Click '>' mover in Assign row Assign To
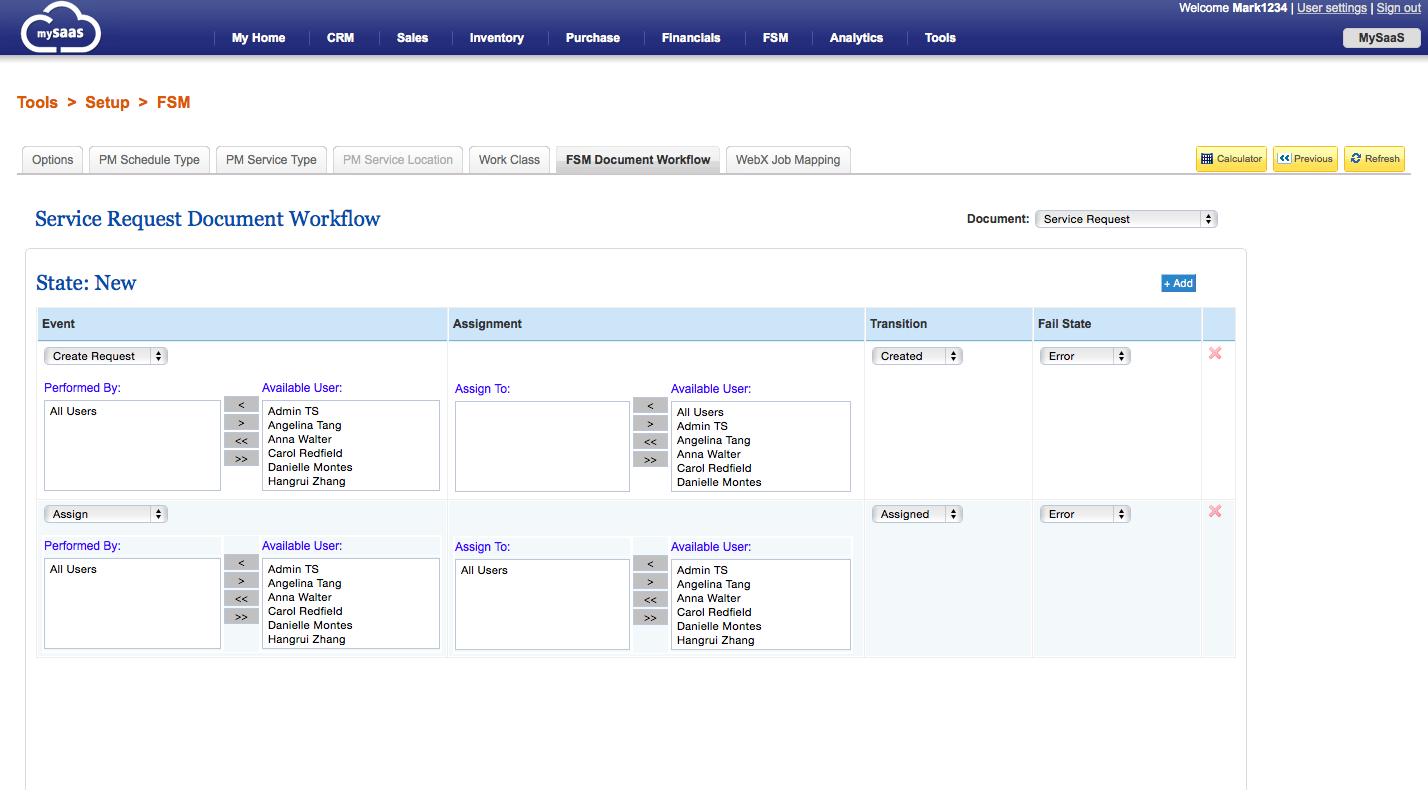Viewport: 1428px width, 790px height. tap(650, 582)
